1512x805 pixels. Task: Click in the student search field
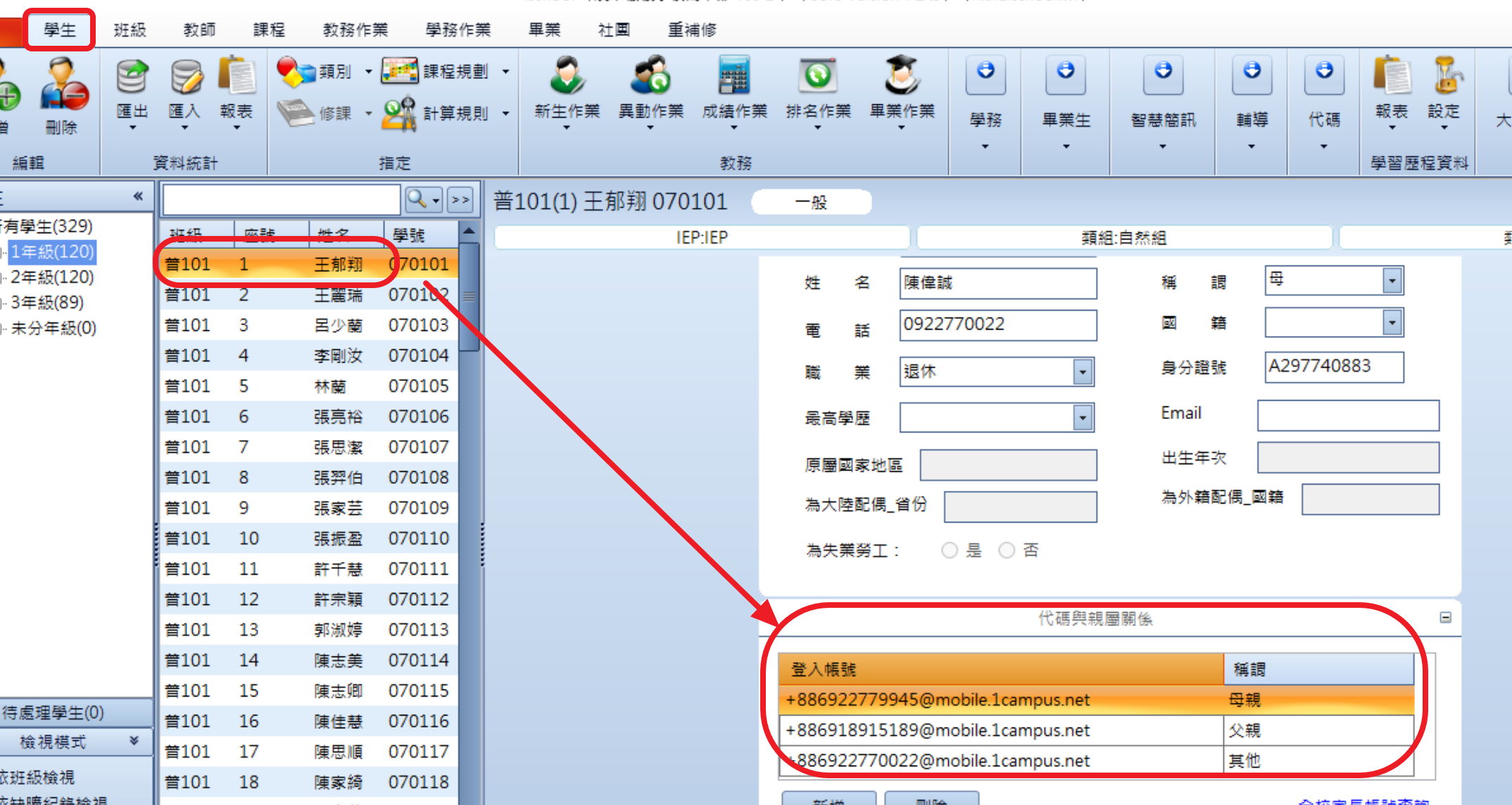(x=282, y=200)
